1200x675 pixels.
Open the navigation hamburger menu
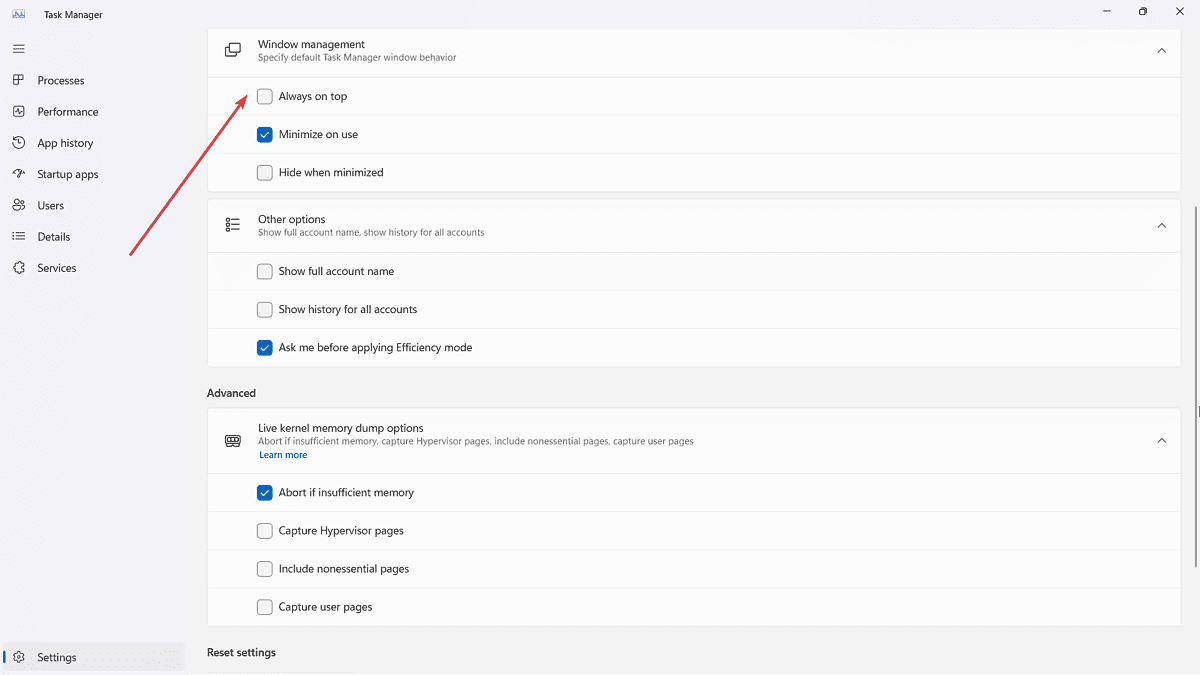pos(18,48)
